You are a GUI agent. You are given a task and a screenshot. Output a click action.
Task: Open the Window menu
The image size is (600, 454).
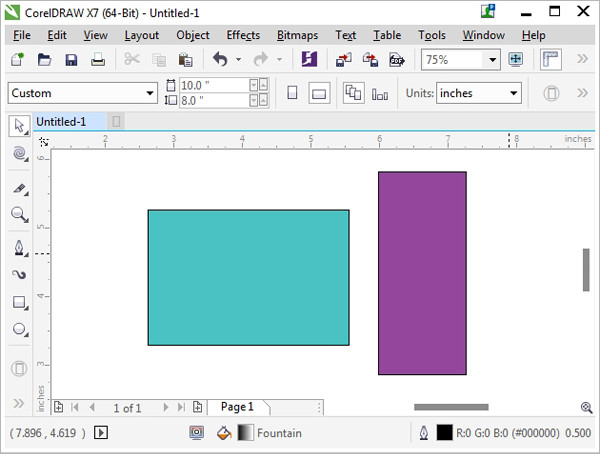tap(484, 35)
